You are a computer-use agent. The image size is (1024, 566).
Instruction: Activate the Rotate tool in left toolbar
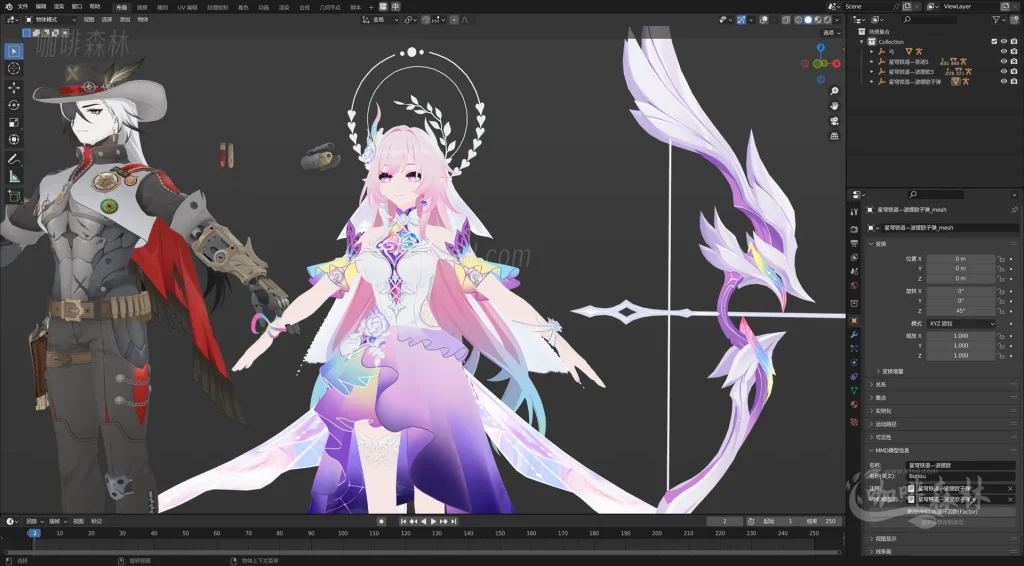point(14,105)
